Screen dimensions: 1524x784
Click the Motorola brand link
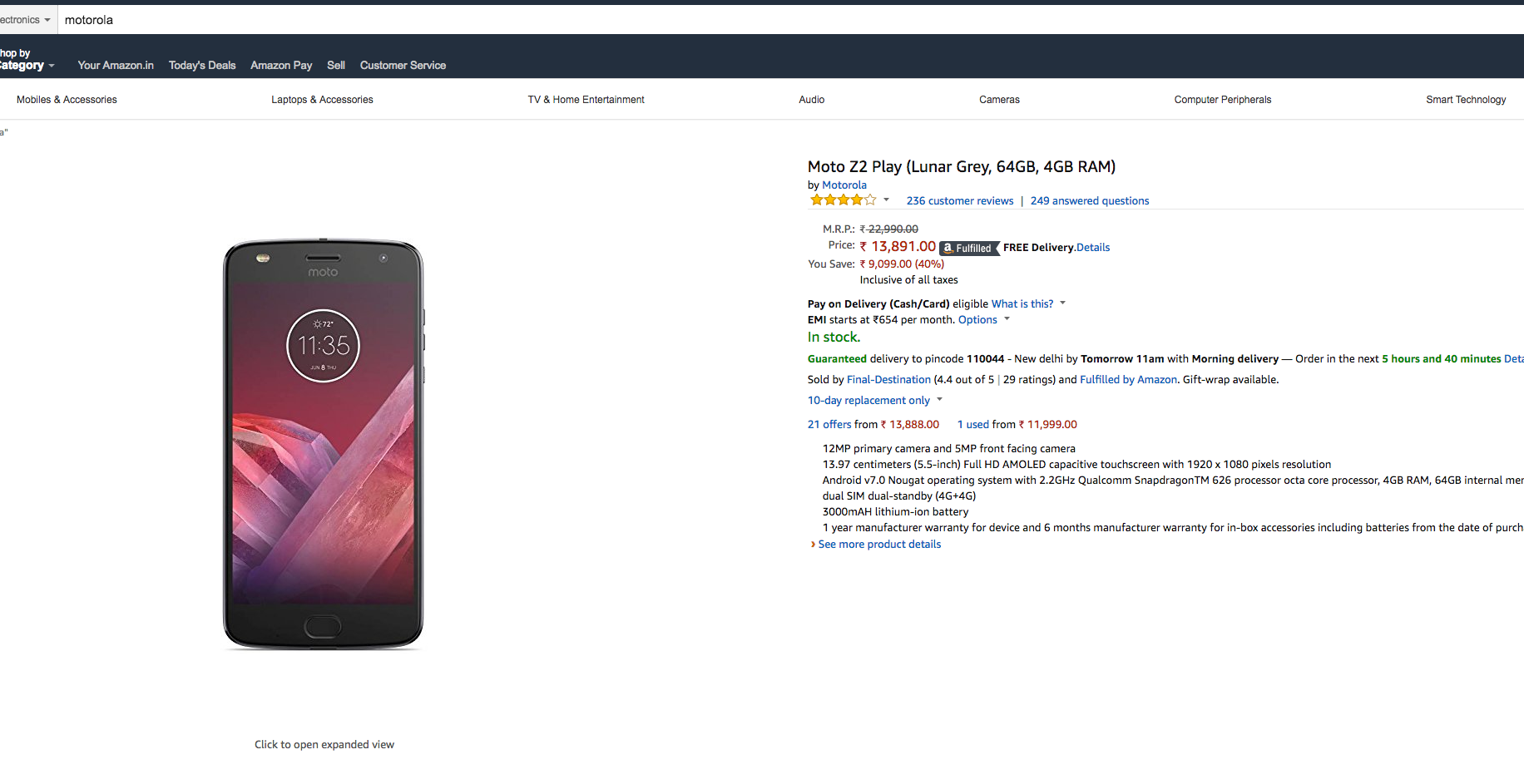click(844, 185)
